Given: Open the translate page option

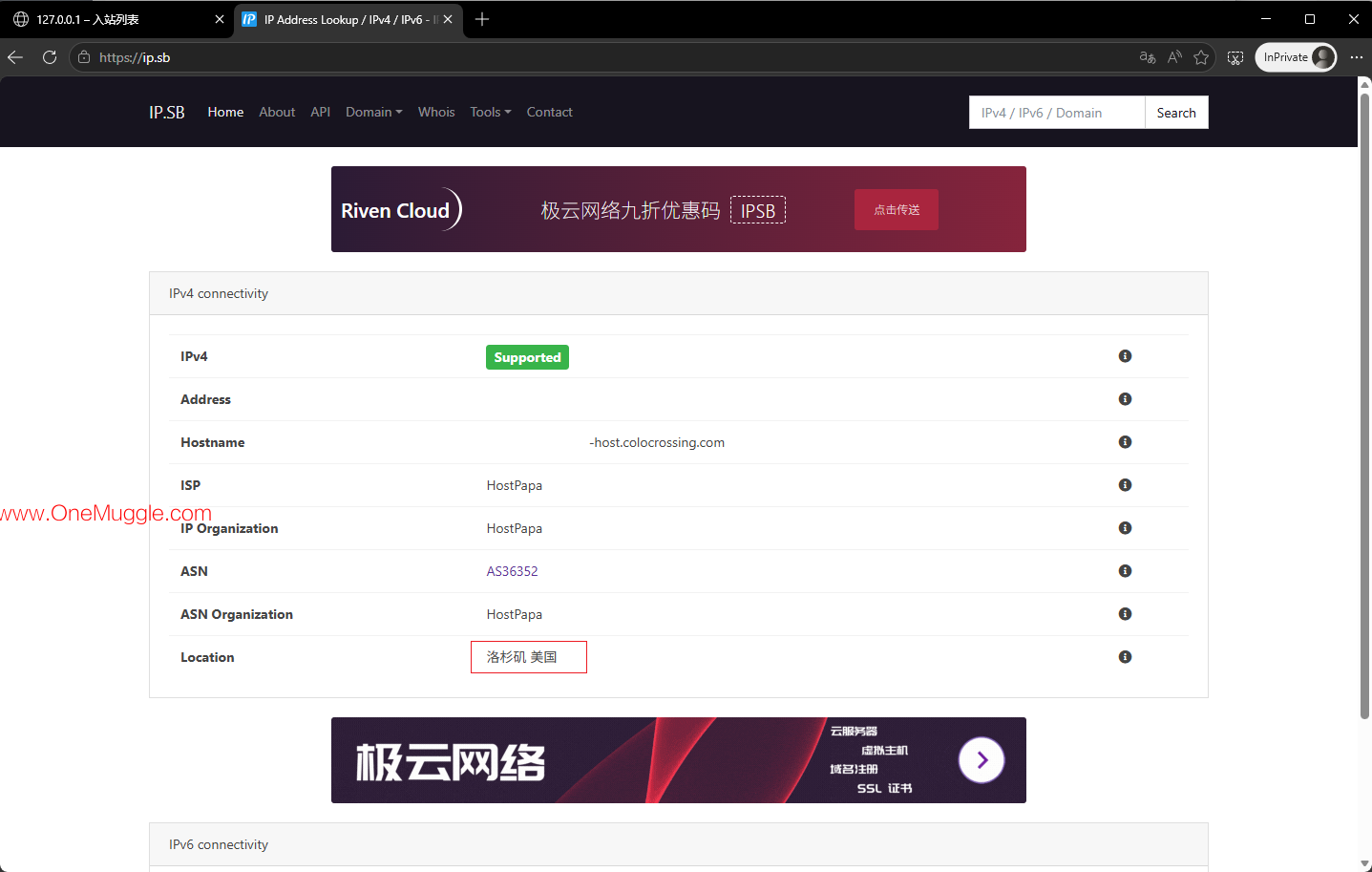Looking at the screenshot, I should [1148, 57].
